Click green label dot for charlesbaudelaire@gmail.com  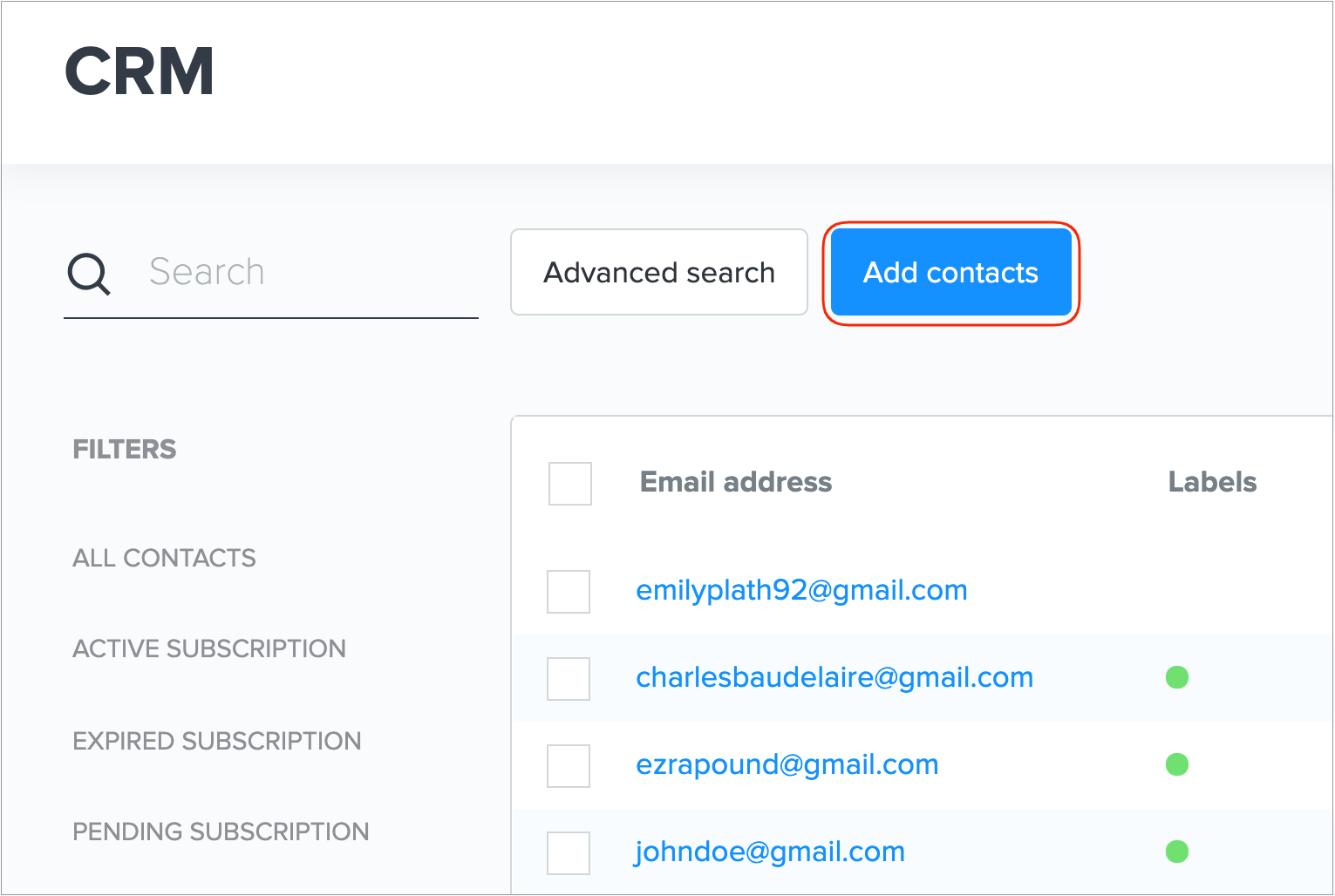pyautogui.click(x=1177, y=677)
